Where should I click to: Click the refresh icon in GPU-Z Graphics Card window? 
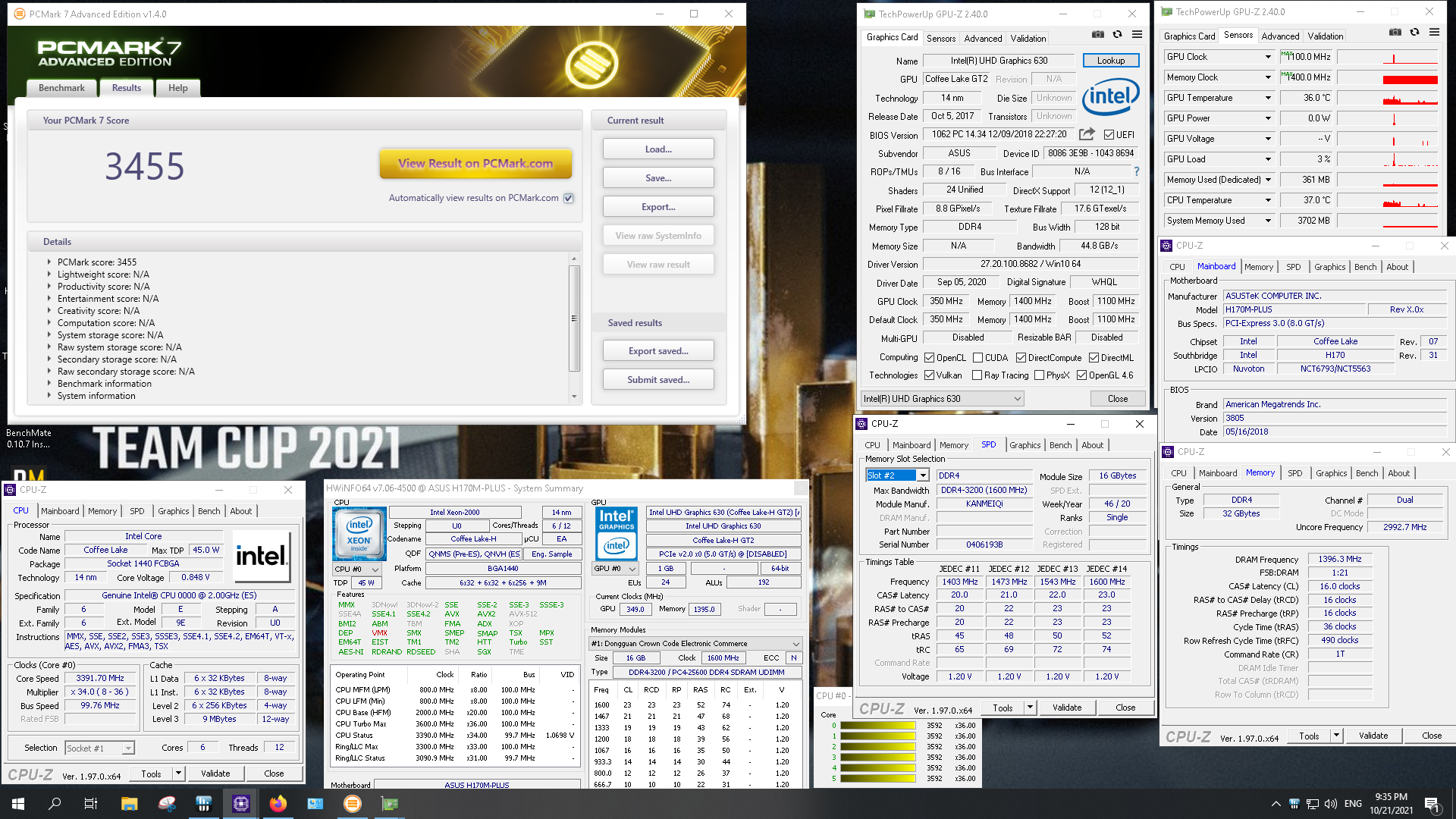click(1117, 34)
